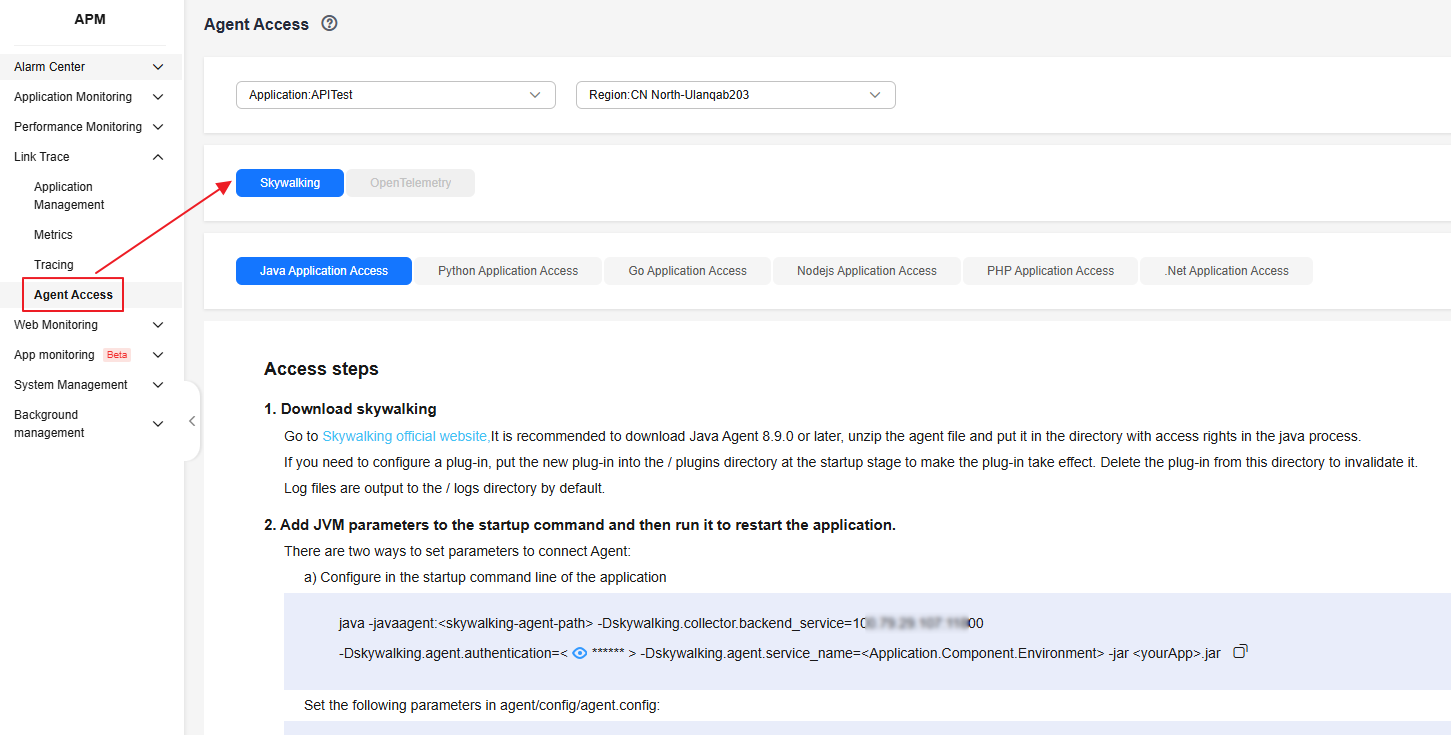Viewport: 1451px width, 735px height.
Task: Expand Alarm Center menu
Action: click(x=92, y=67)
